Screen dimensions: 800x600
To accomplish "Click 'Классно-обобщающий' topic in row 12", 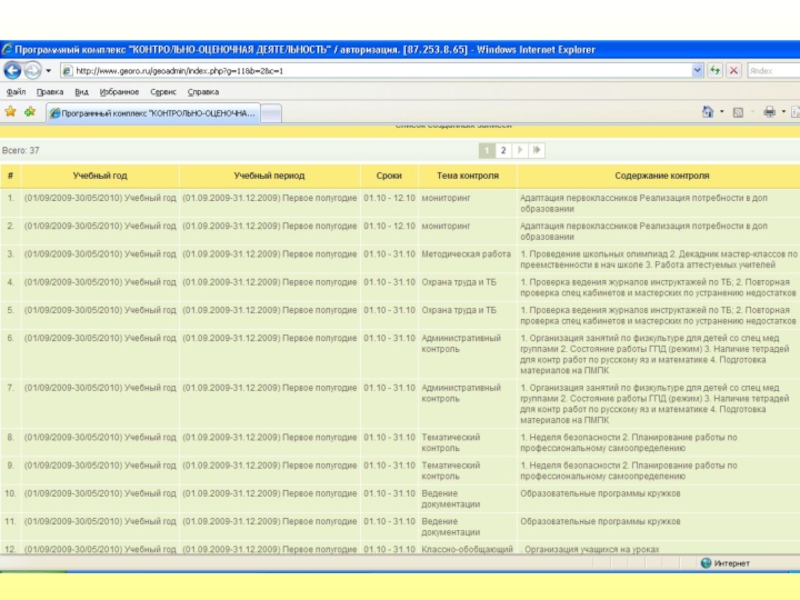I will point(467,549).
